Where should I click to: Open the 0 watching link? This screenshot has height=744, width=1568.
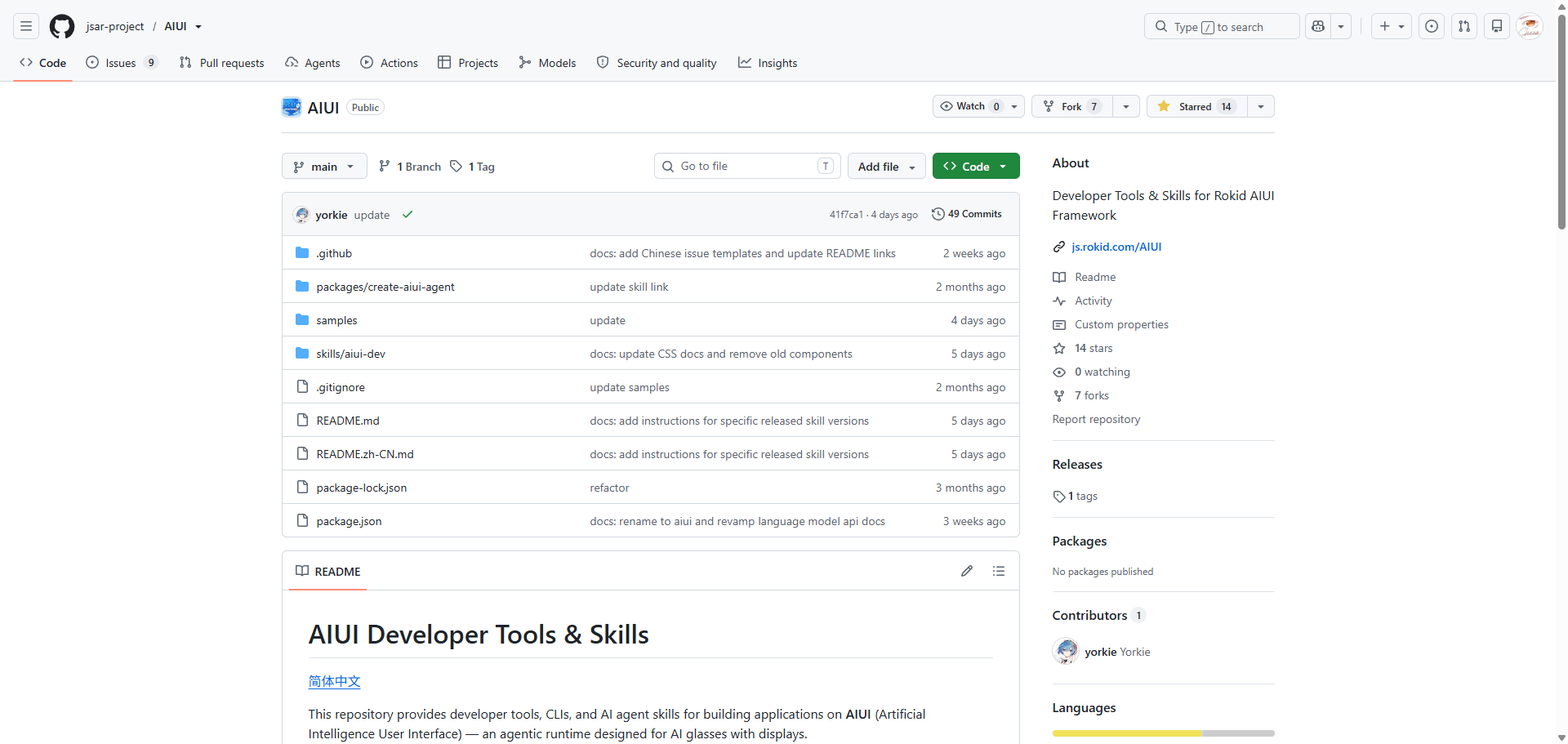pyautogui.click(x=1102, y=372)
